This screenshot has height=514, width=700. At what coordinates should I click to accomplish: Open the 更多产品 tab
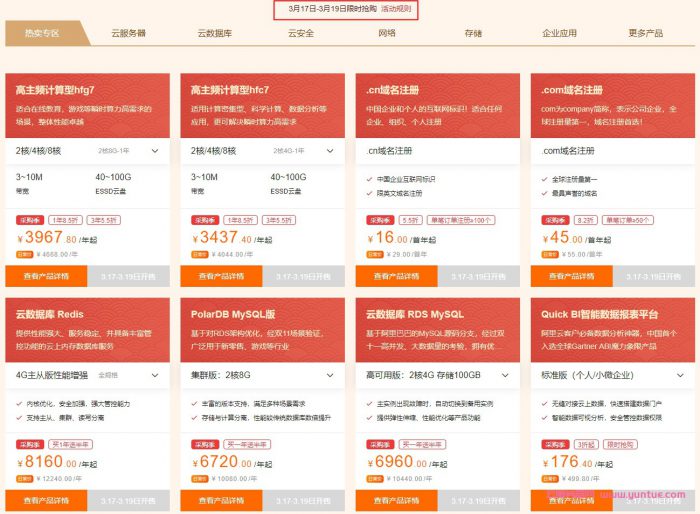(645, 33)
